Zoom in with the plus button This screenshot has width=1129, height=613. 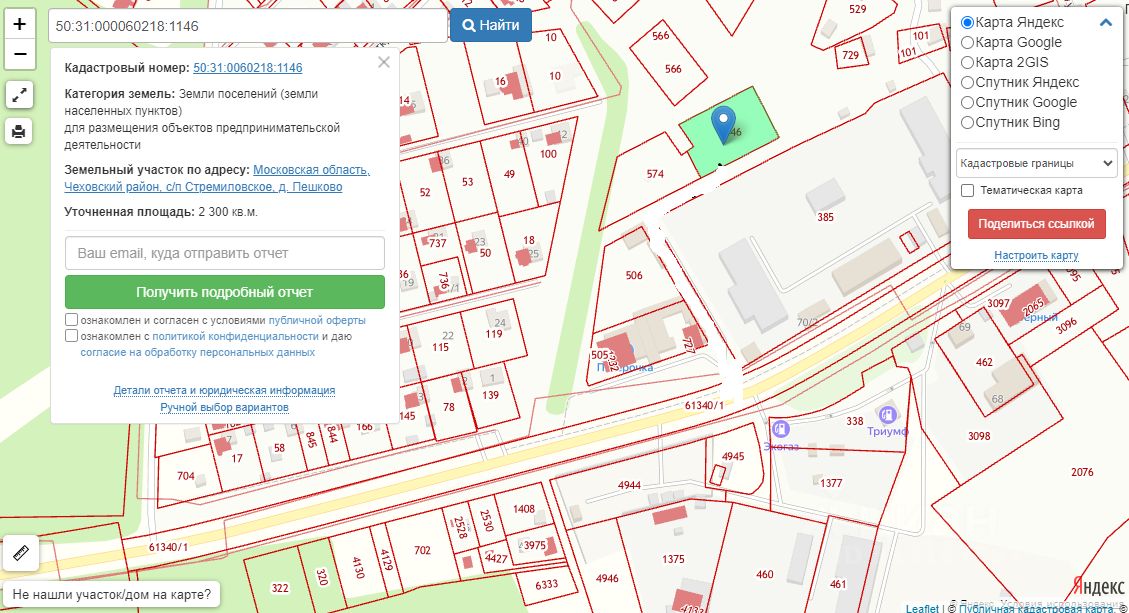(20, 24)
